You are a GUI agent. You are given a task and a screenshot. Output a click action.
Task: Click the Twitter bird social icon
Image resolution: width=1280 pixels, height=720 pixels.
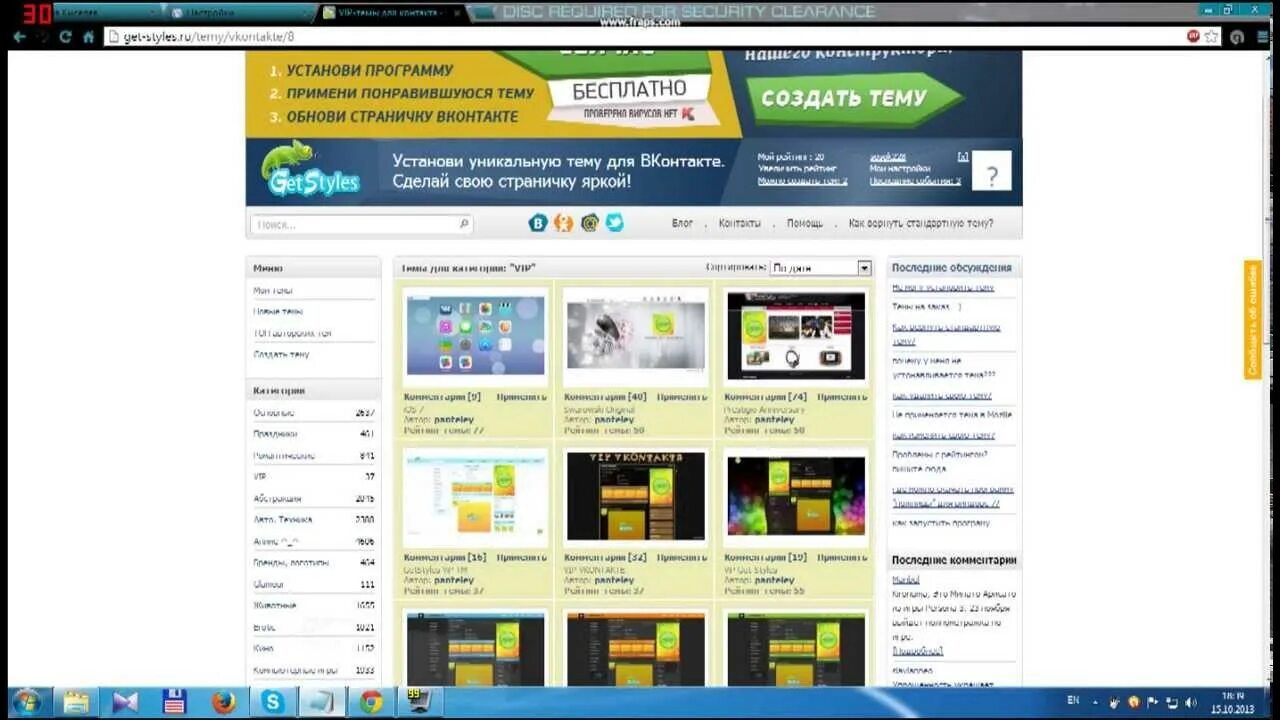tap(615, 223)
